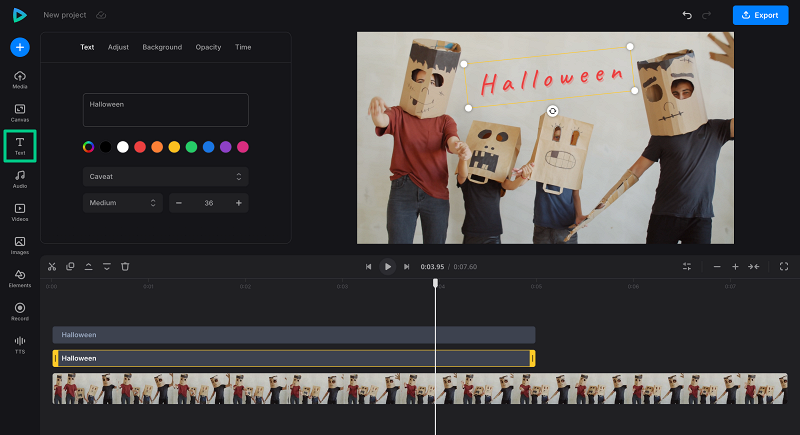Skip to previous clip start
Image resolution: width=800 pixels, height=435 pixels.
click(x=368, y=267)
